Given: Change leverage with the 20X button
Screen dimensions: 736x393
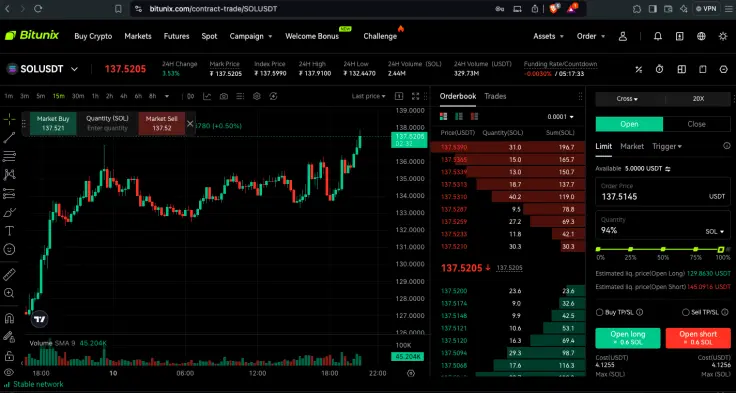Looking at the screenshot, I should point(698,99).
